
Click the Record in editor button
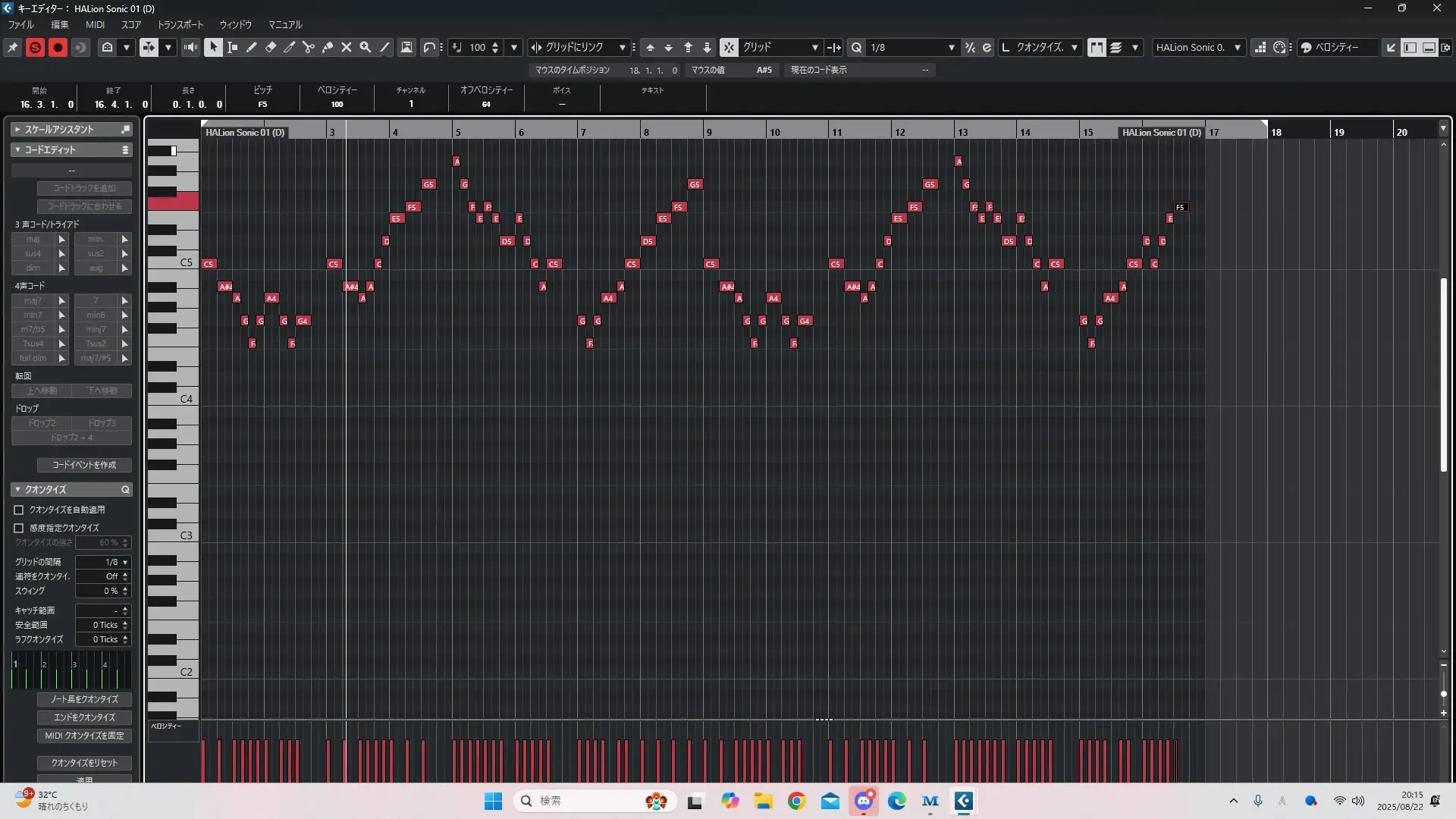[x=58, y=47]
